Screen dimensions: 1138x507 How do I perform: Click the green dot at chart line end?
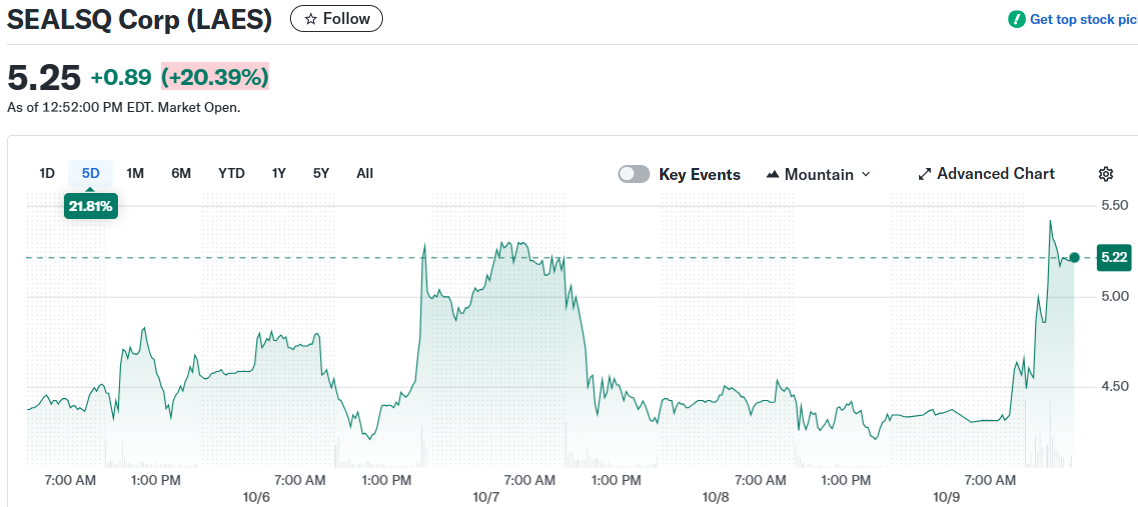tap(1074, 257)
